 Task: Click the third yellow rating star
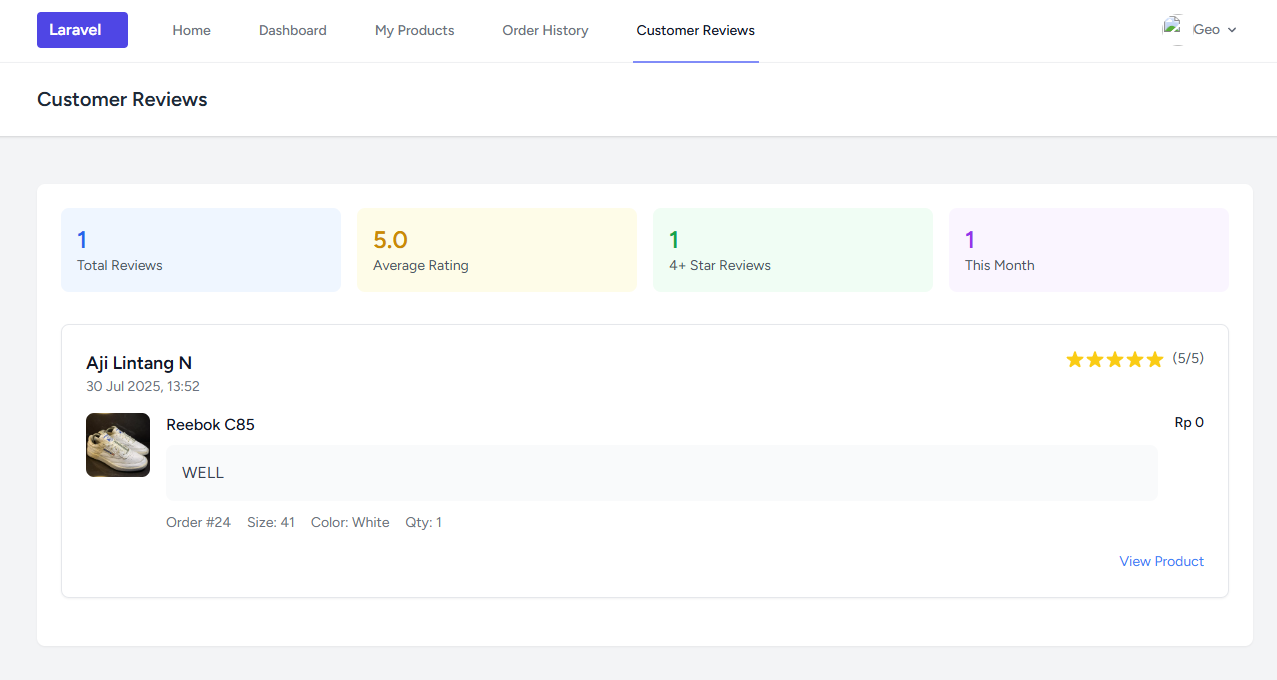click(1115, 359)
